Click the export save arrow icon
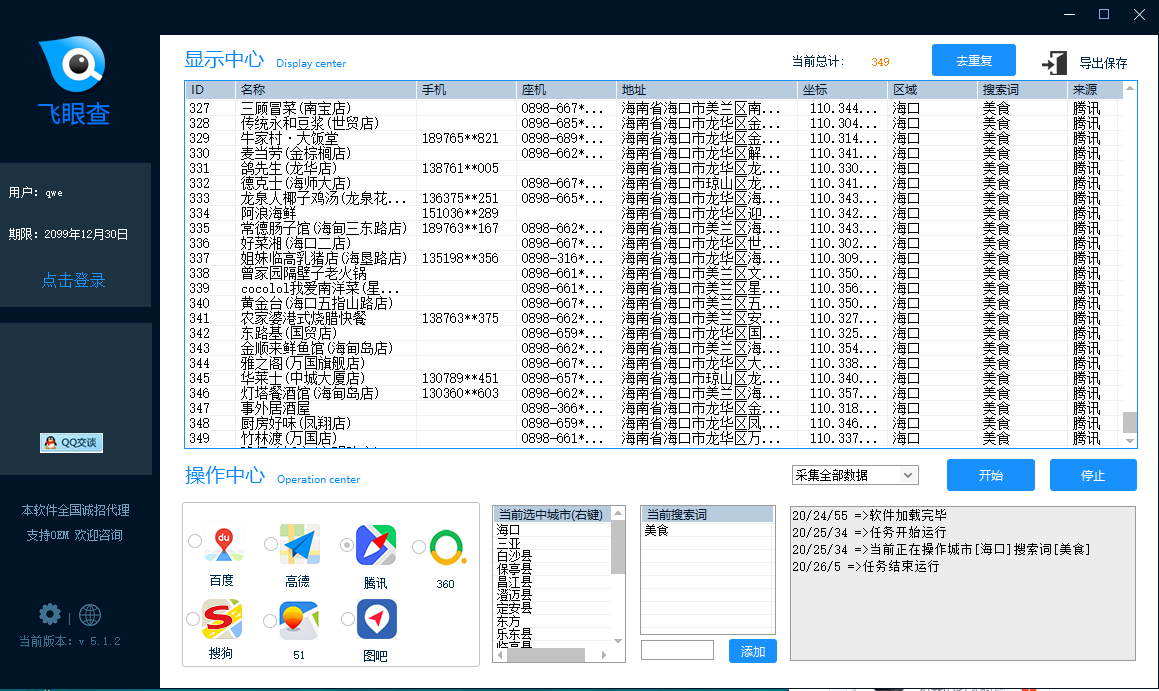The width and height of the screenshot is (1159, 691). pyautogui.click(x=1054, y=63)
